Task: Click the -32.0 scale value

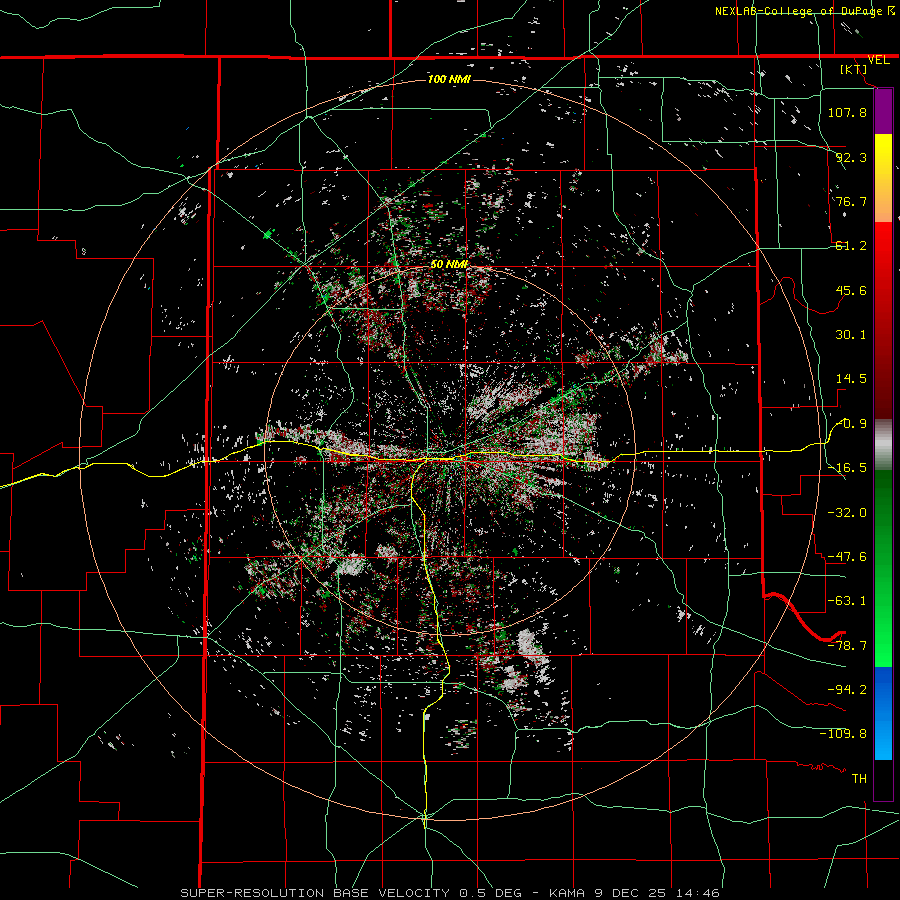Action: pyautogui.click(x=847, y=513)
